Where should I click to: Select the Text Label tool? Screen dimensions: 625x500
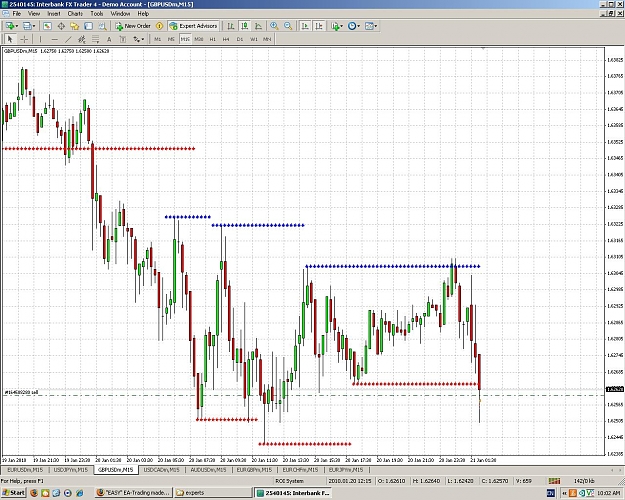(123, 39)
